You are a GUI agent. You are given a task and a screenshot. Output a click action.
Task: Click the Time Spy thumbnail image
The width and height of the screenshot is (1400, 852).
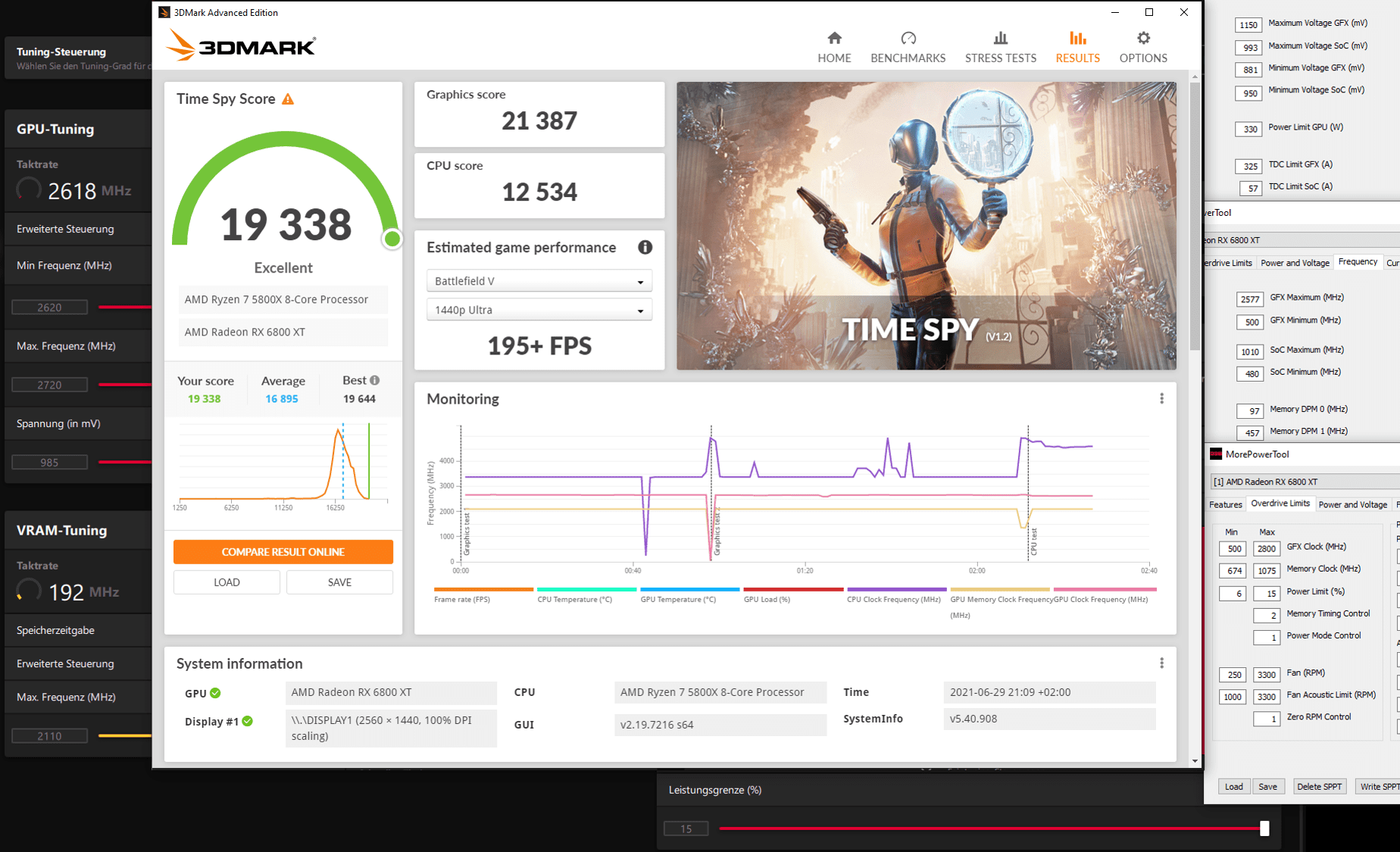point(926,226)
